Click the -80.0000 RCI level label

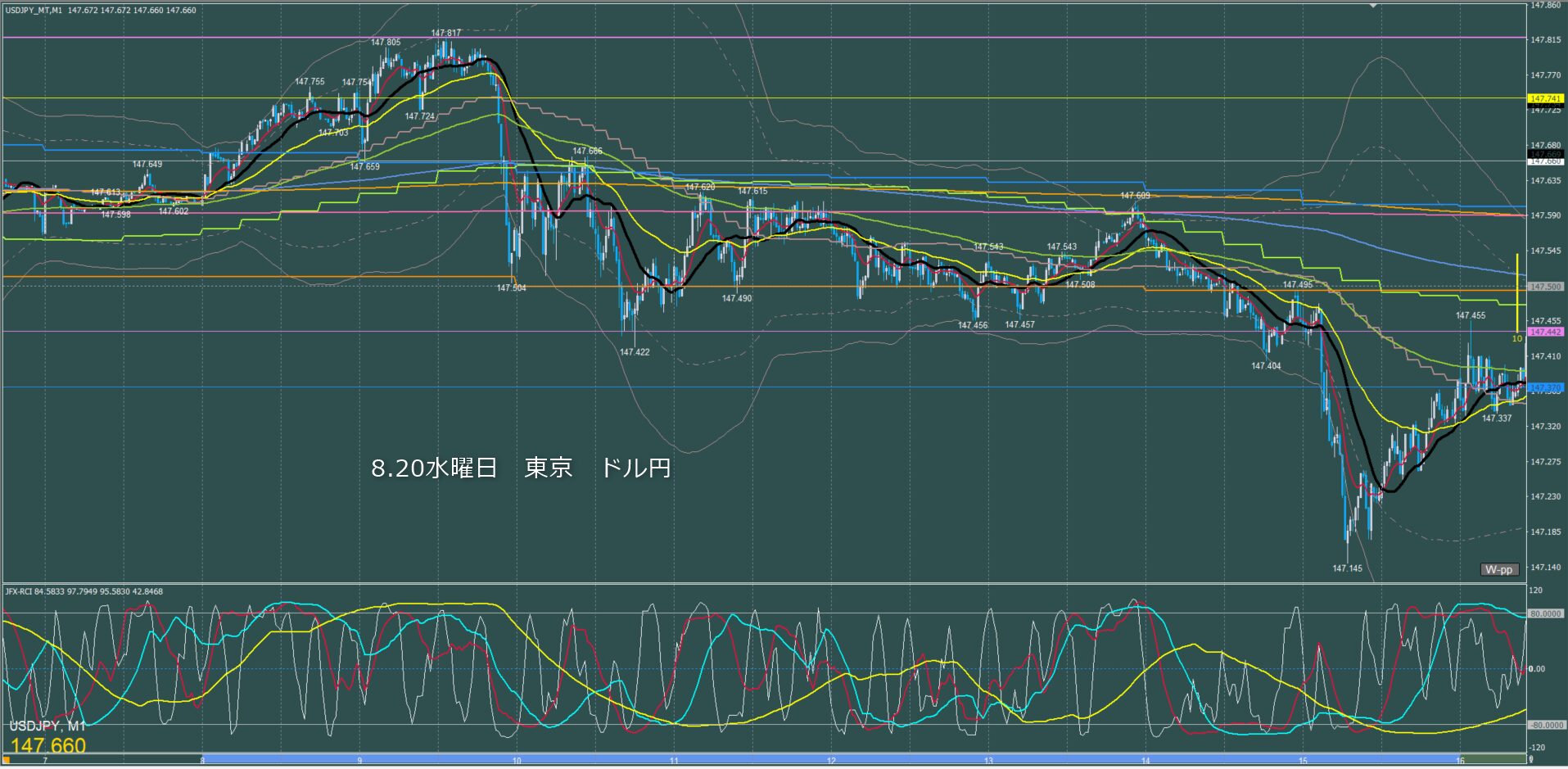pyautogui.click(x=1546, y=725)
